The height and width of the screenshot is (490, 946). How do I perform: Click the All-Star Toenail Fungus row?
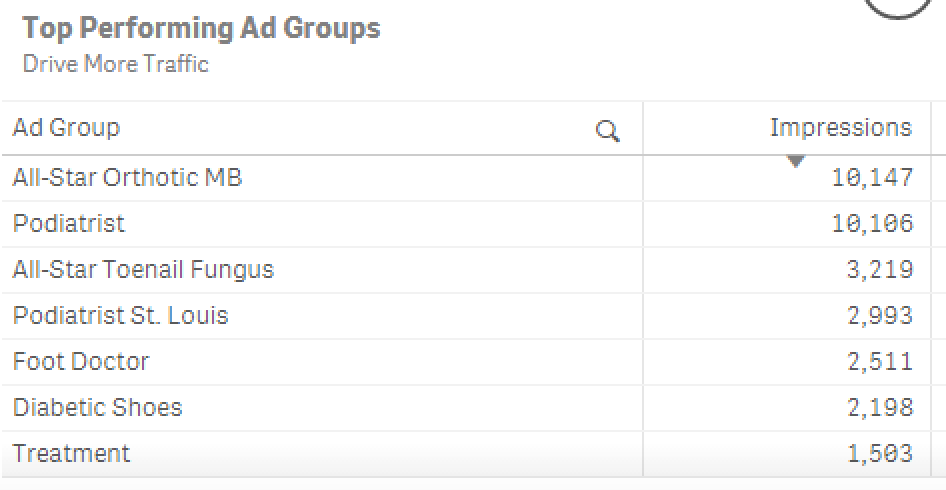(x=143, y=269)
